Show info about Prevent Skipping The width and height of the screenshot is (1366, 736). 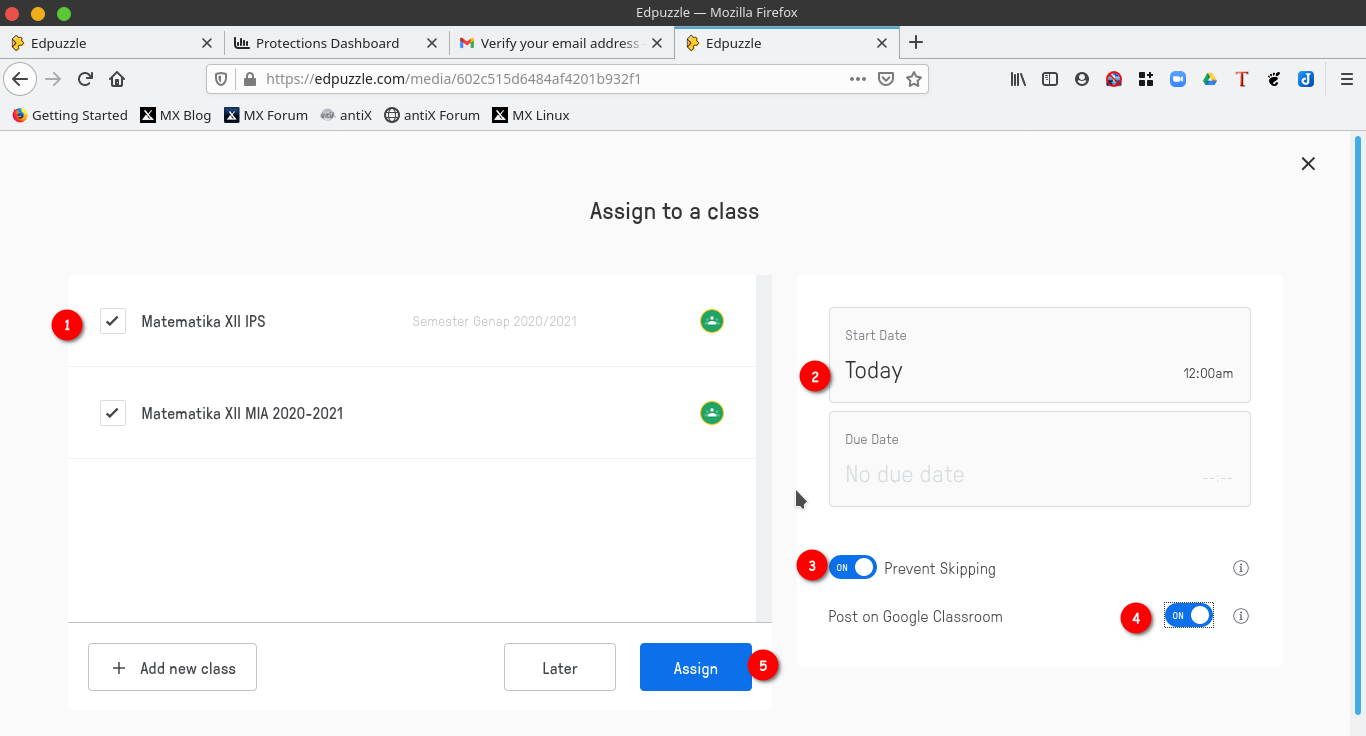(1241, 568)
